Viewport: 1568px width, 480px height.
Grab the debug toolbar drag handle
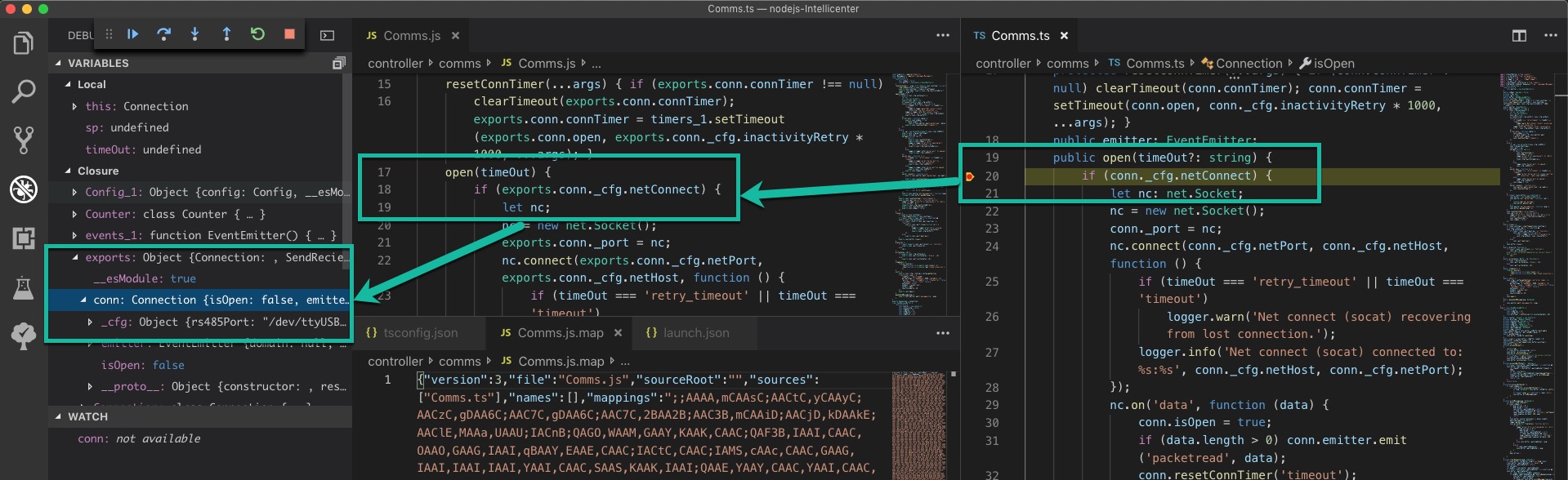[x=109, y=34]
